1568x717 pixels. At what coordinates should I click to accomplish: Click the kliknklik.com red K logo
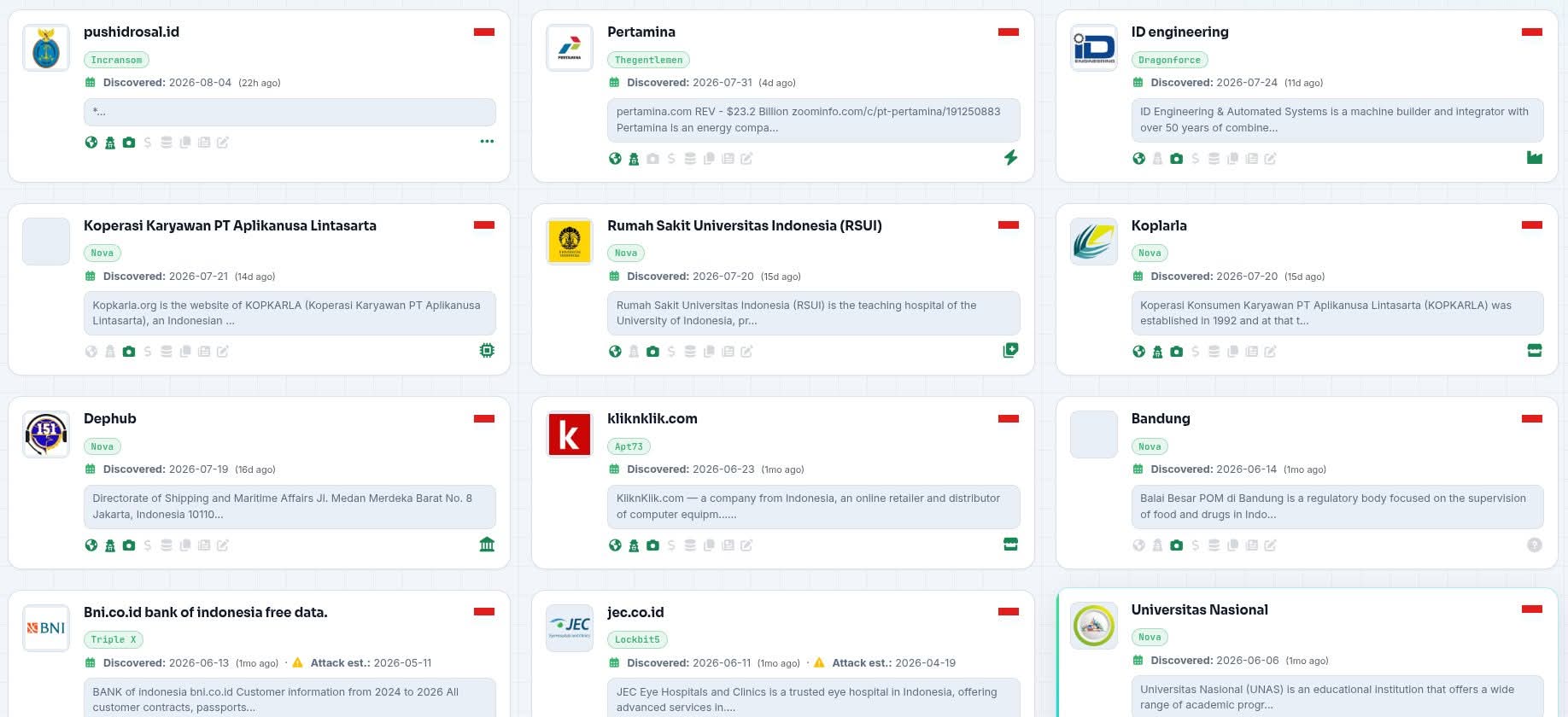point(570,434)
